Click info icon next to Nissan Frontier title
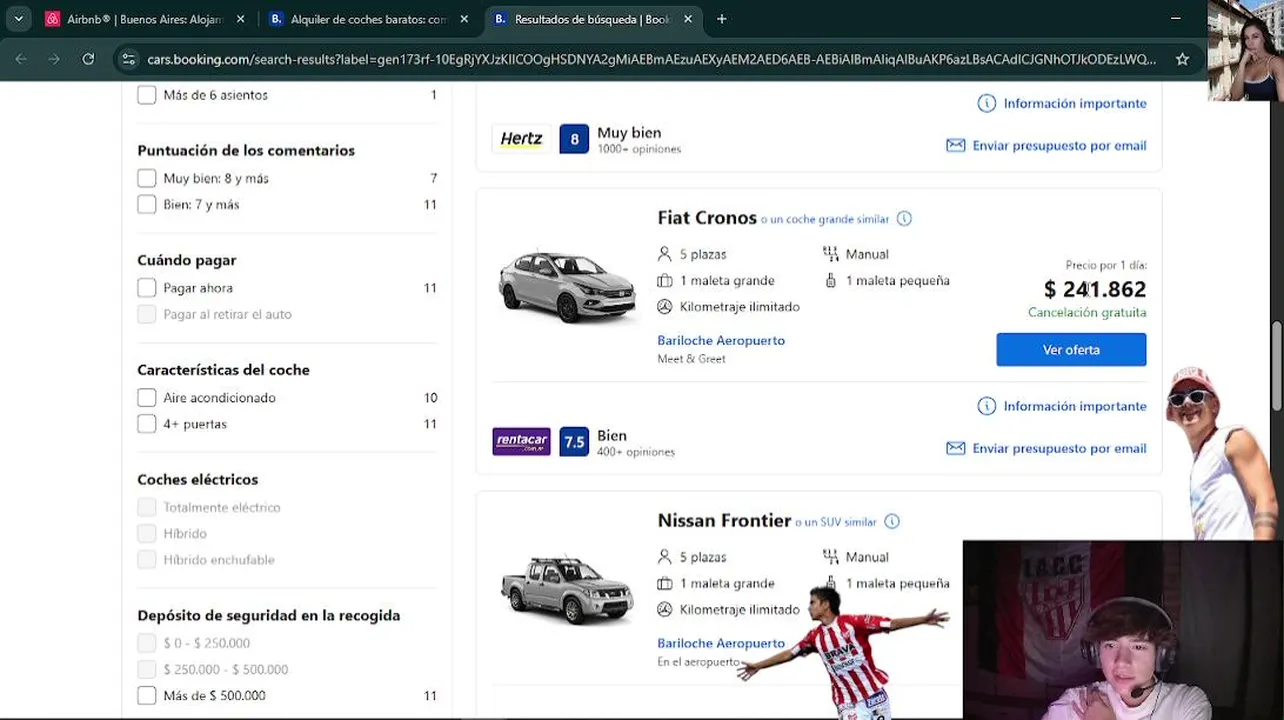The image size is (1284, 720). (x=892, y=522)
